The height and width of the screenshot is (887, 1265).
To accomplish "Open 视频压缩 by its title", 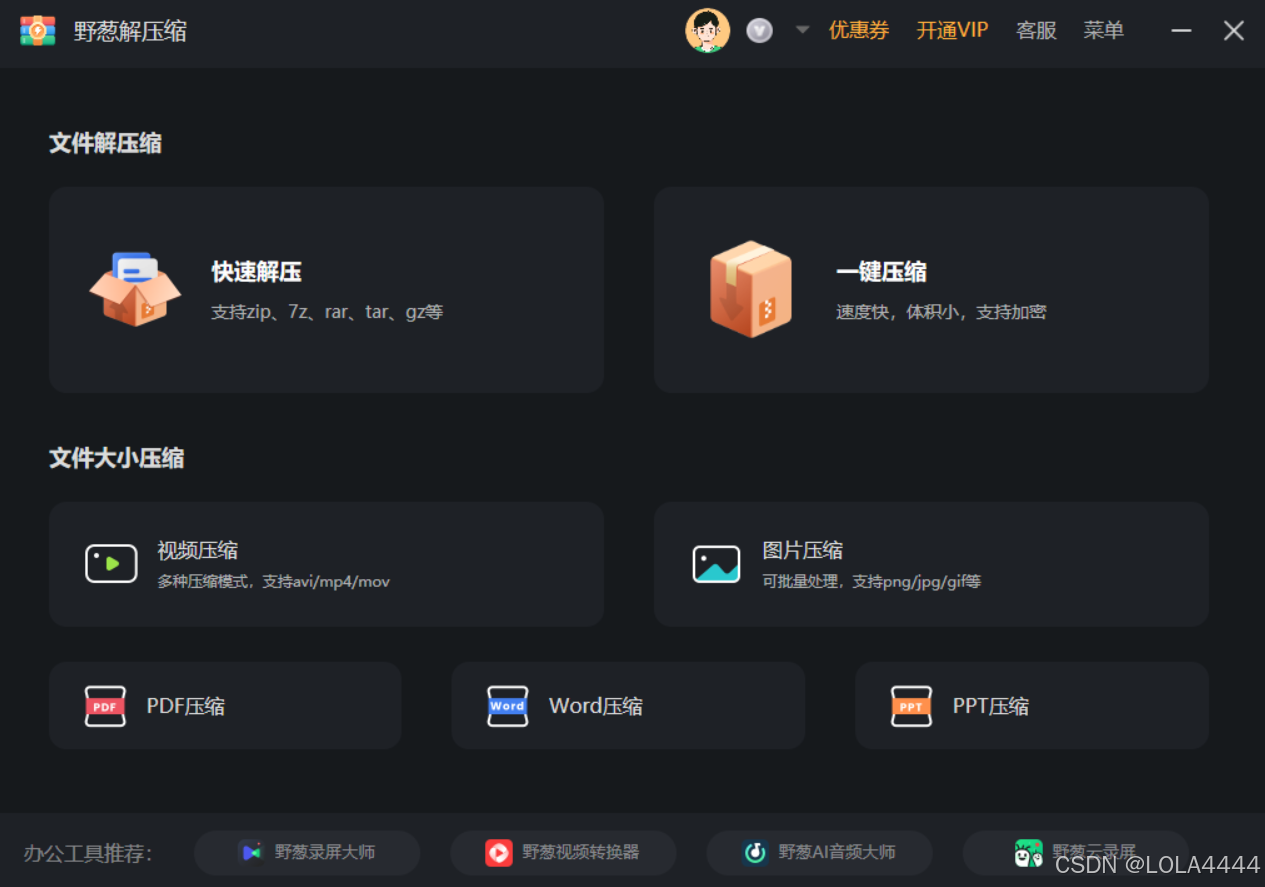I will coord(197,550).
